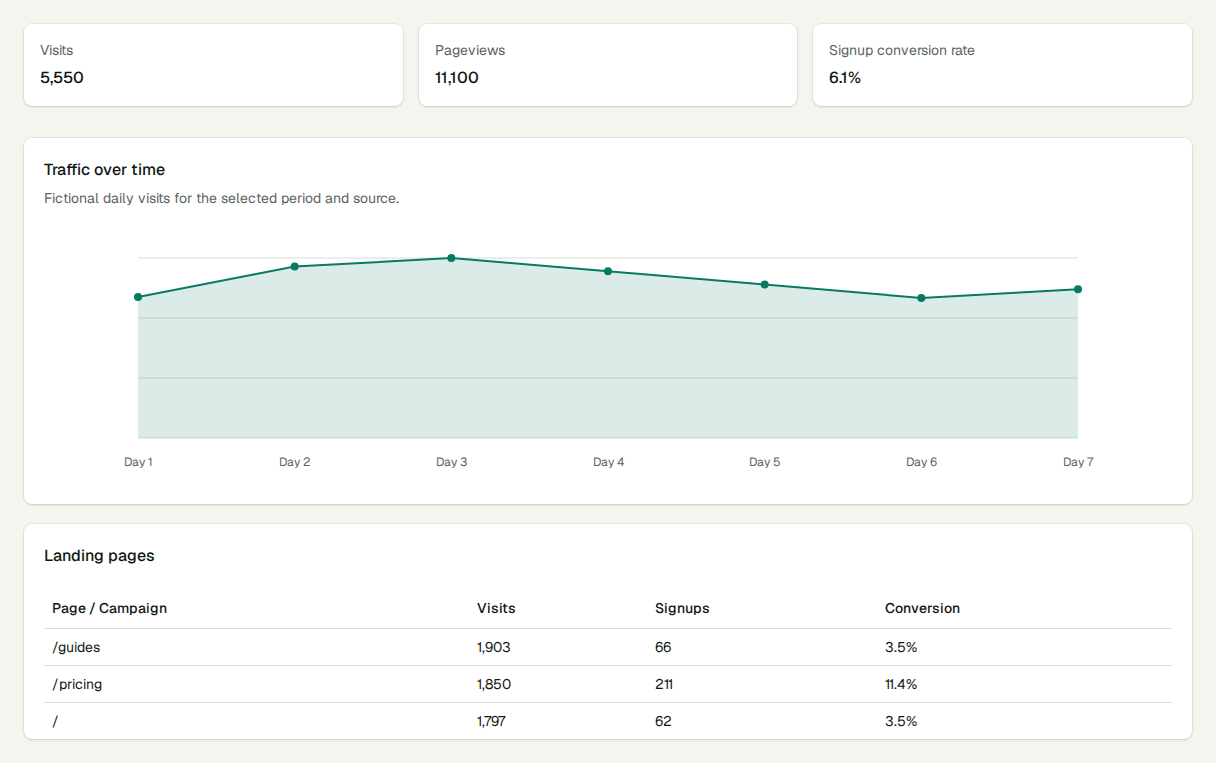Click the Day 7 chart data point
The height and width of the screenshot is (763, 1216).
tap(1078, 289)
